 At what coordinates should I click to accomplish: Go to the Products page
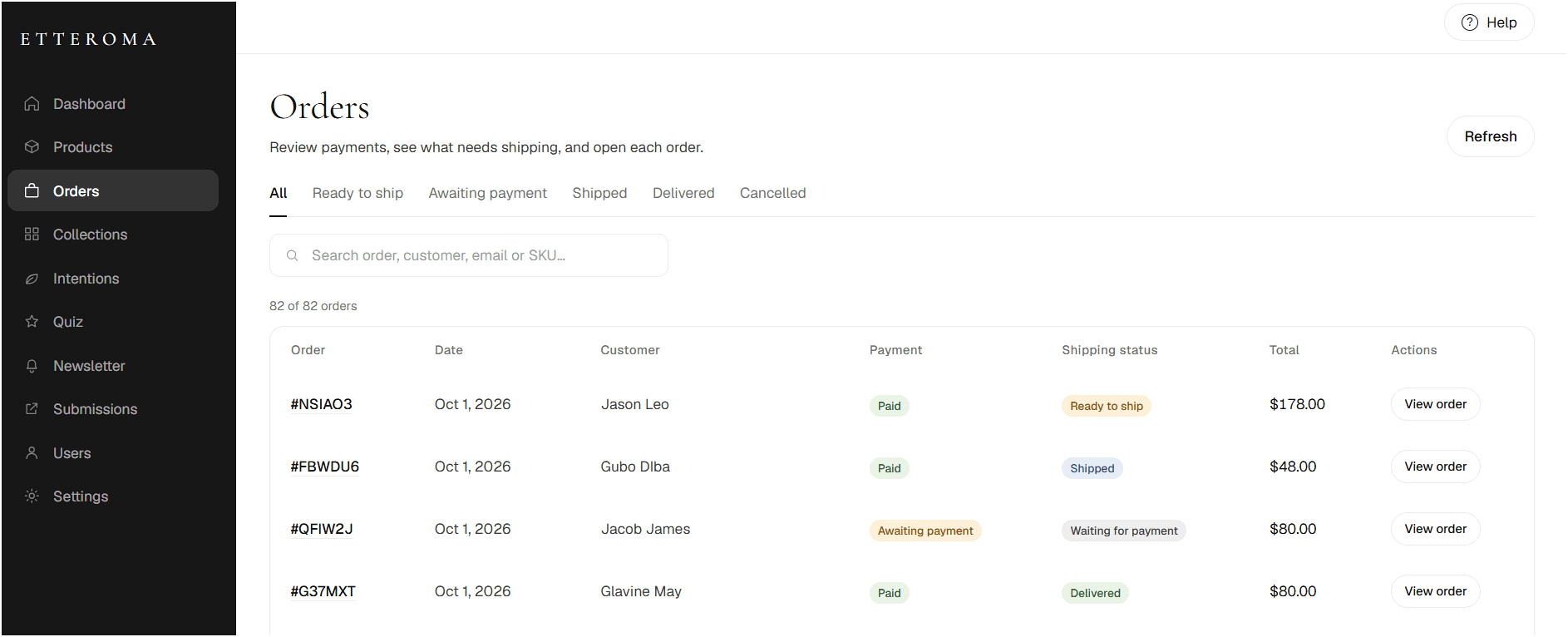113,147
